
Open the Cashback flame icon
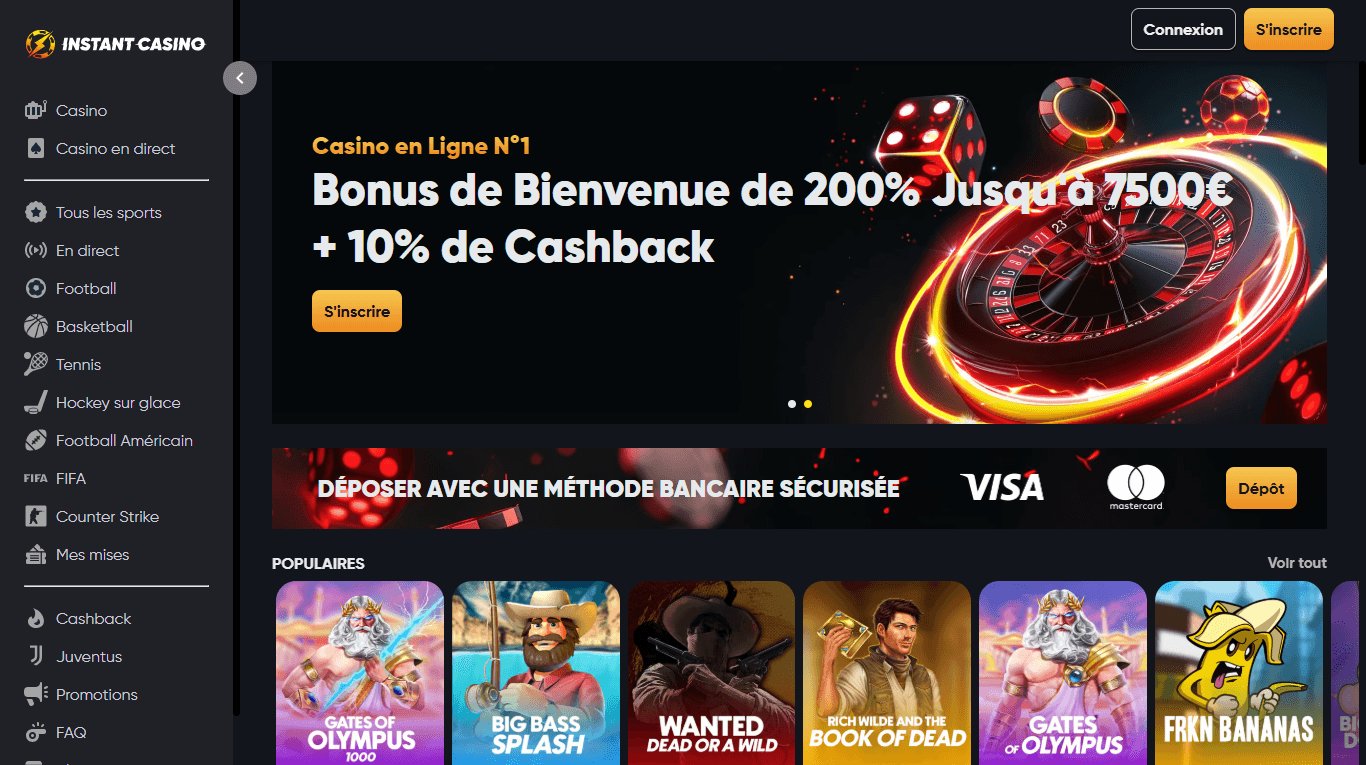(x=36, y=618)
